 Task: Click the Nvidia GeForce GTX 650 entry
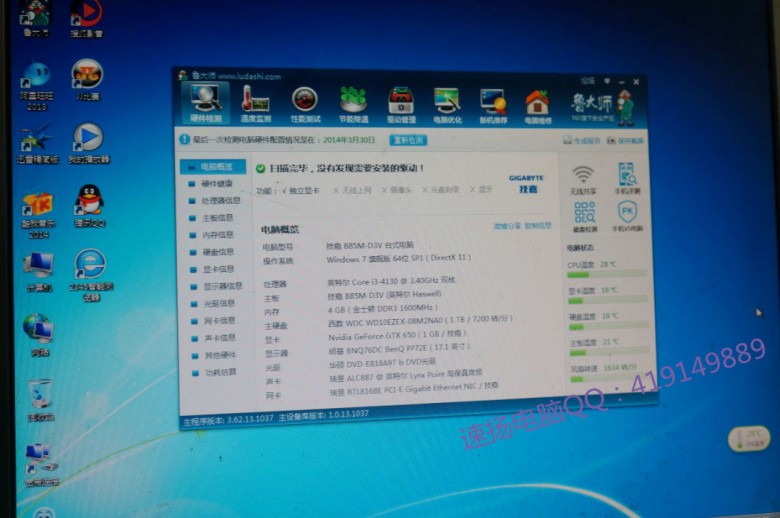pyautogui.click(x=397, y=335)
